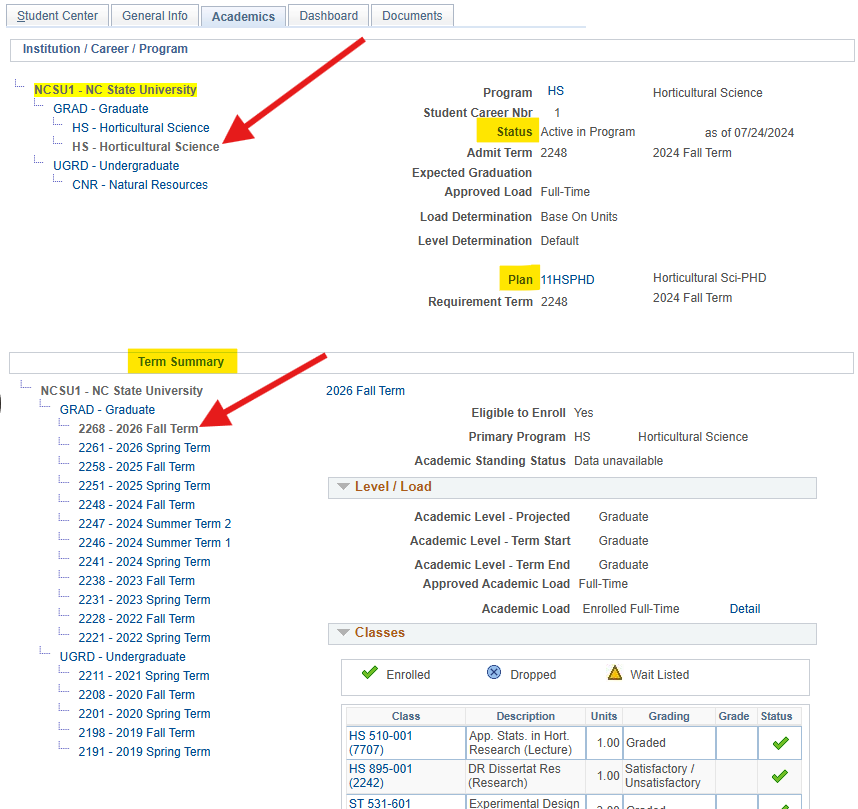Open 2247 - 2024 Summer Term 2
Image resolution: width=858 pixels, height=809 pixels.
click(155, 524)
